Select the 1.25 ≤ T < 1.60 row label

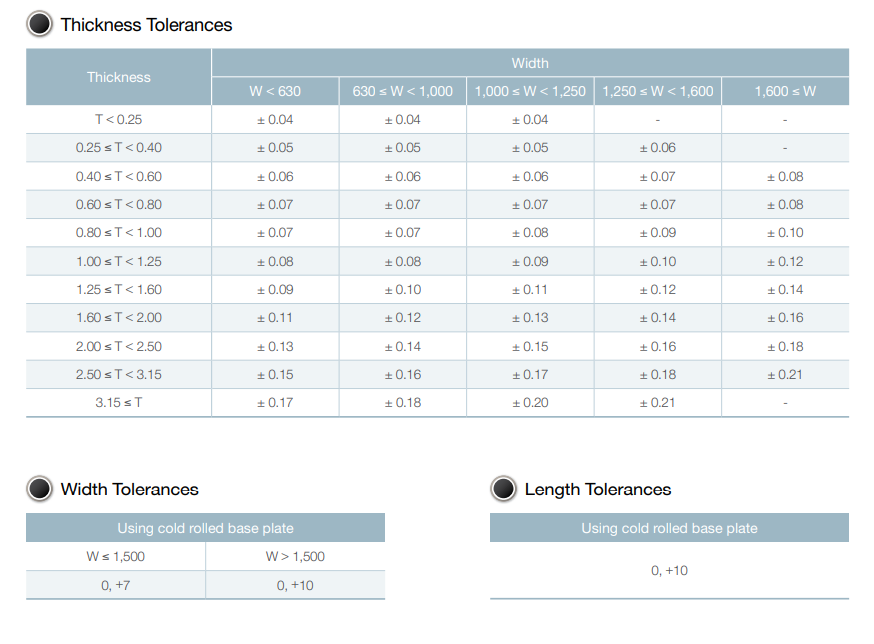click(x=119, y=289)
